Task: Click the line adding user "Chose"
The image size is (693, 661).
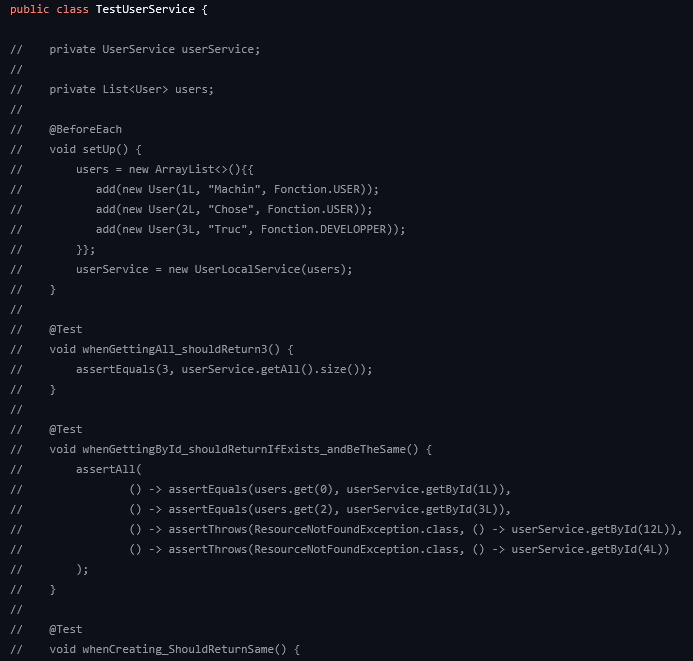Action: pyautogui.click(x=234, y=209)
